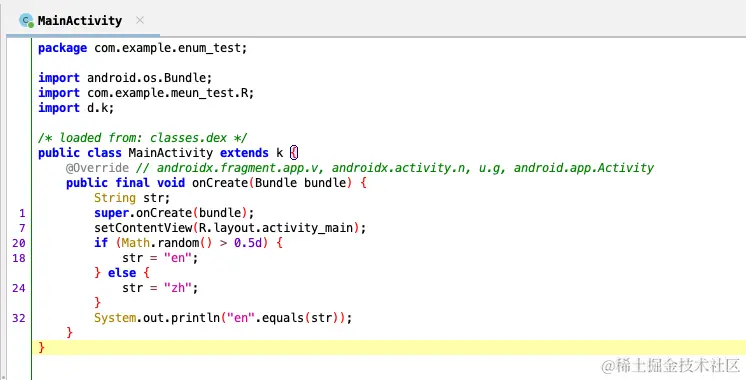Click the onCreate method declaration name

click(220, 183)
